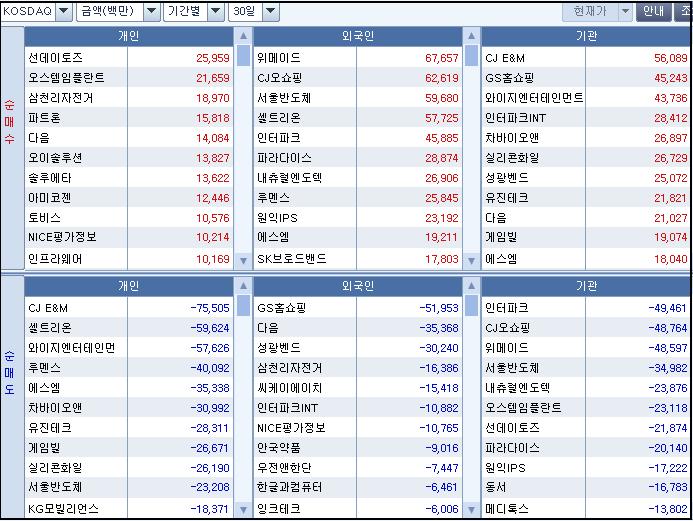Image resolution: width=693 pixels, height=521 pixels.
Task: Select the 기관 header in net-buy section
Action: (x=586, y=36)
